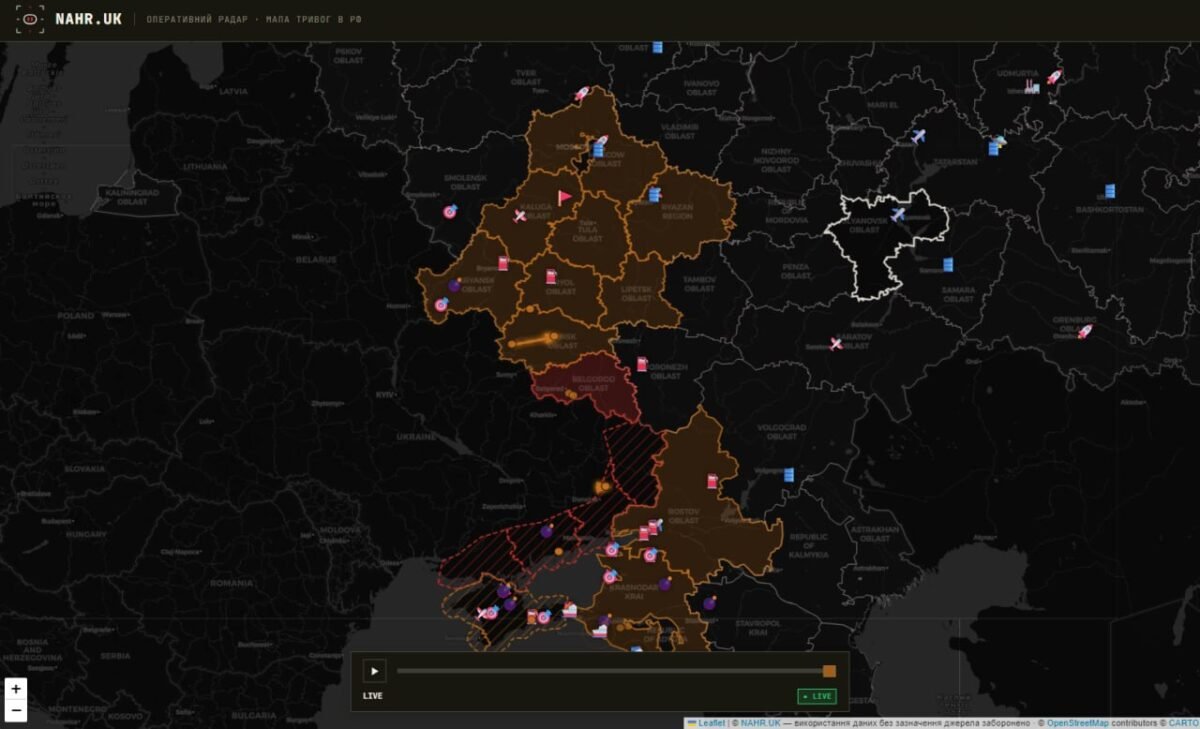Click the NAHR.UK radar logo icon
Screen dimensions: 1200x729
pos(30,19)
